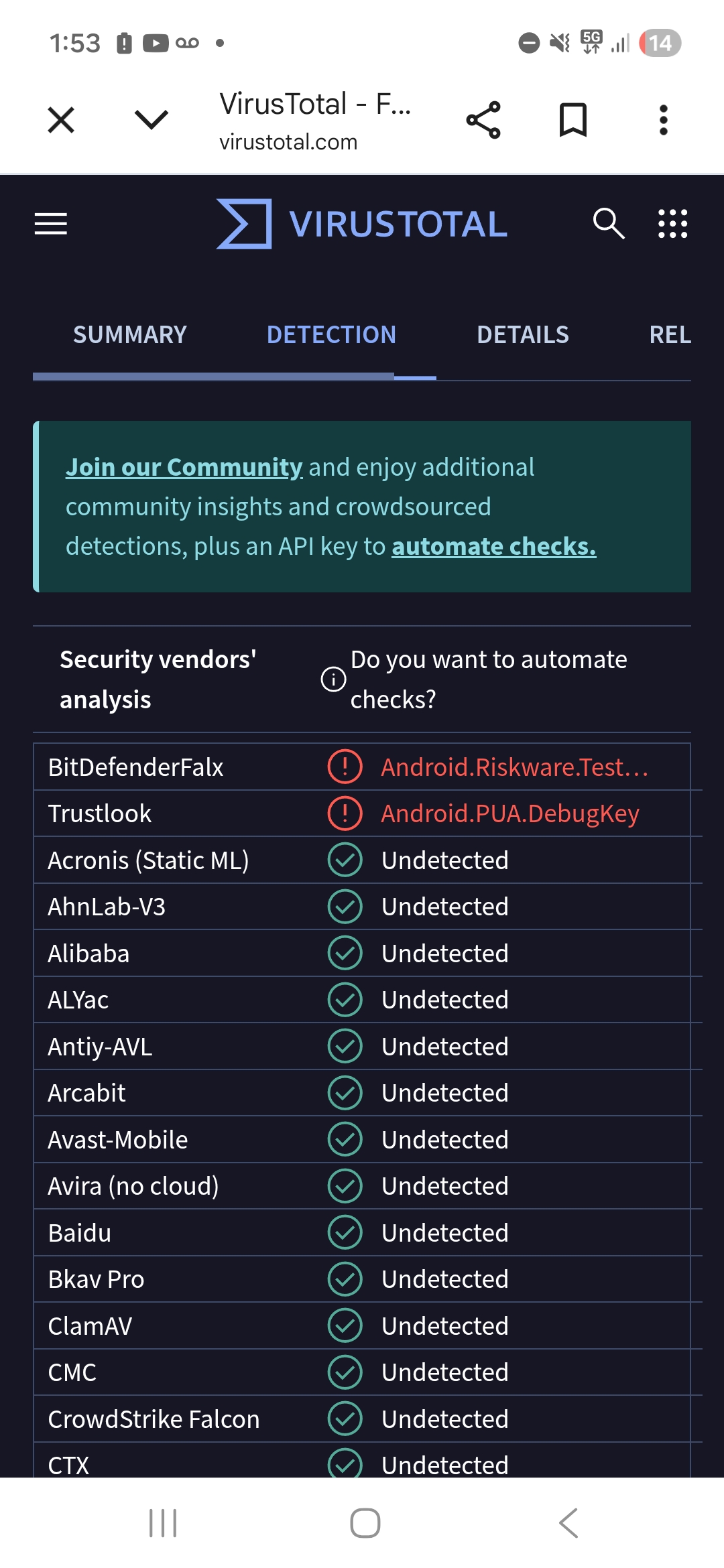Screen dimensions: 724x1568
Task: Expand the browser tab chevron dropdown
Action: (x=152, y=121)
